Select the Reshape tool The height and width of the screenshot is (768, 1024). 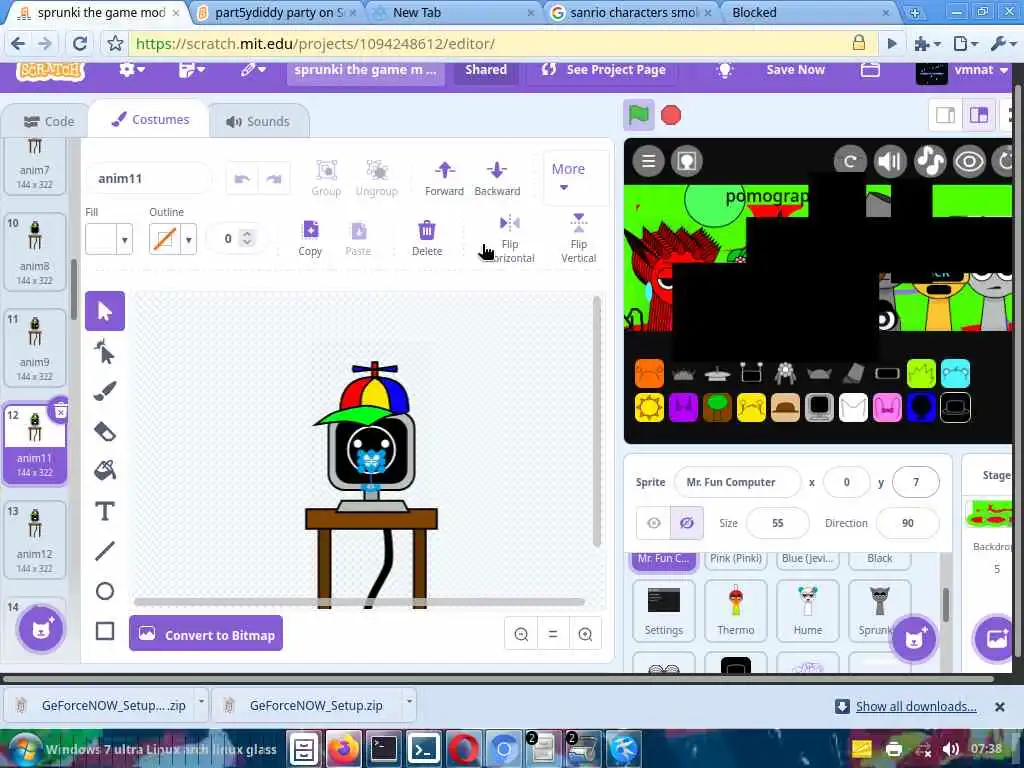point(104,351)
